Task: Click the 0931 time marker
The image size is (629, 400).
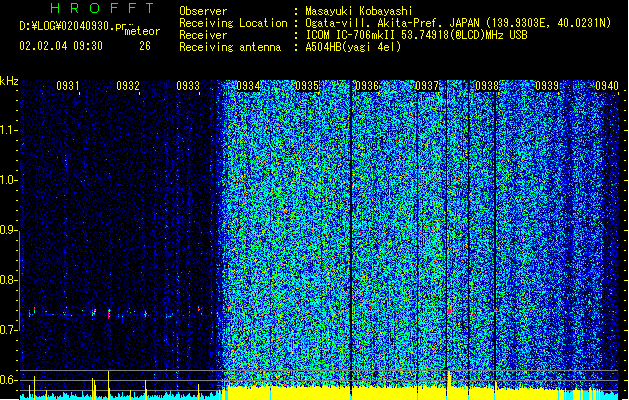Action: pyautogui.click(x=67, y=86)
